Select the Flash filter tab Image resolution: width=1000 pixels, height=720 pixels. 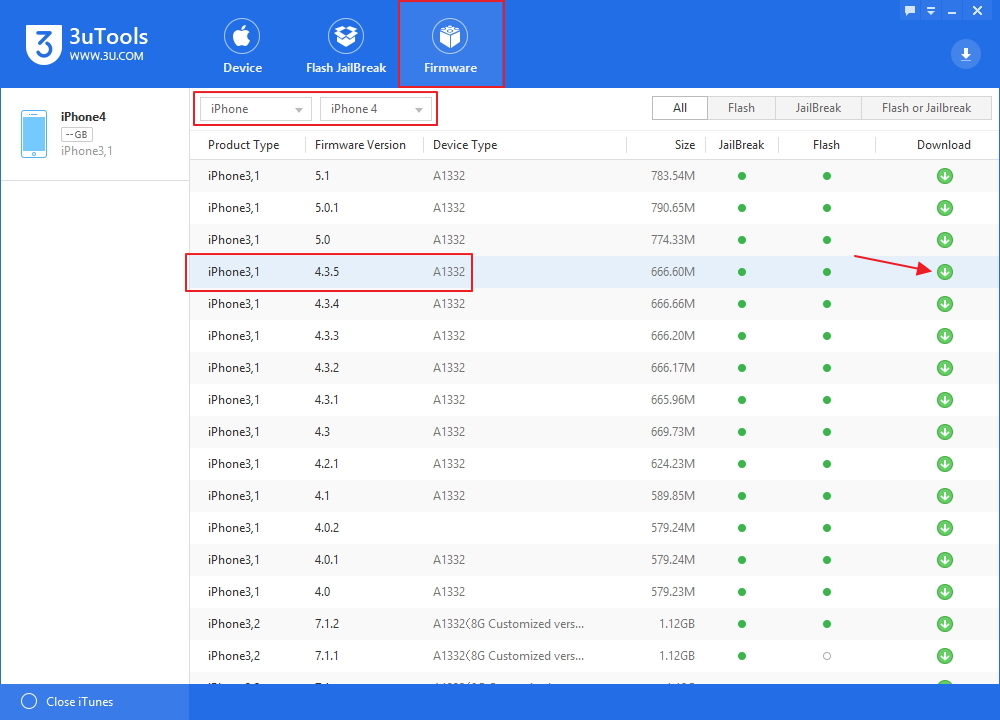pyautogui.click(x=741, y=108)
